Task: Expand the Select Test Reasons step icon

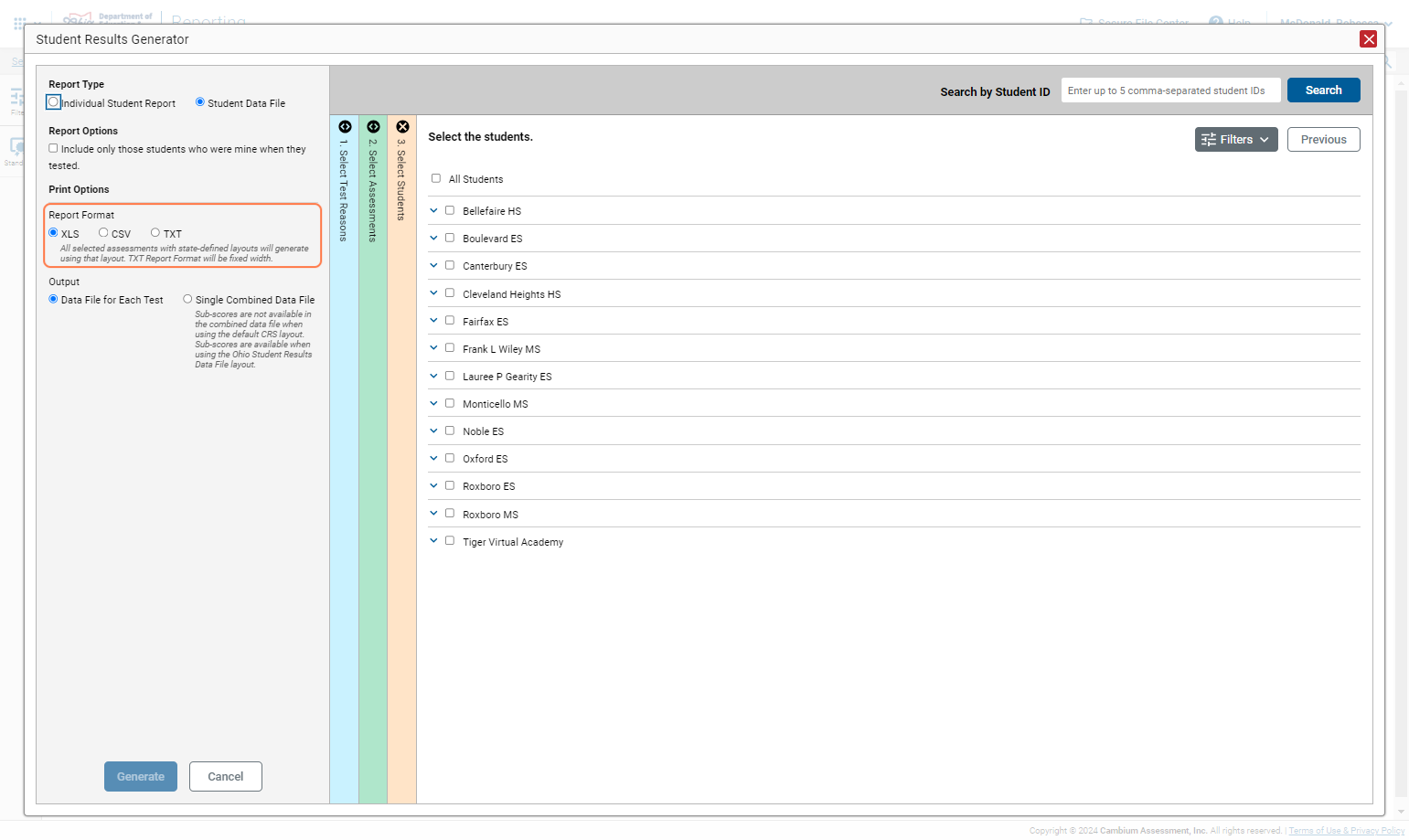Action: pyautogui.click(x=345, y=127)
